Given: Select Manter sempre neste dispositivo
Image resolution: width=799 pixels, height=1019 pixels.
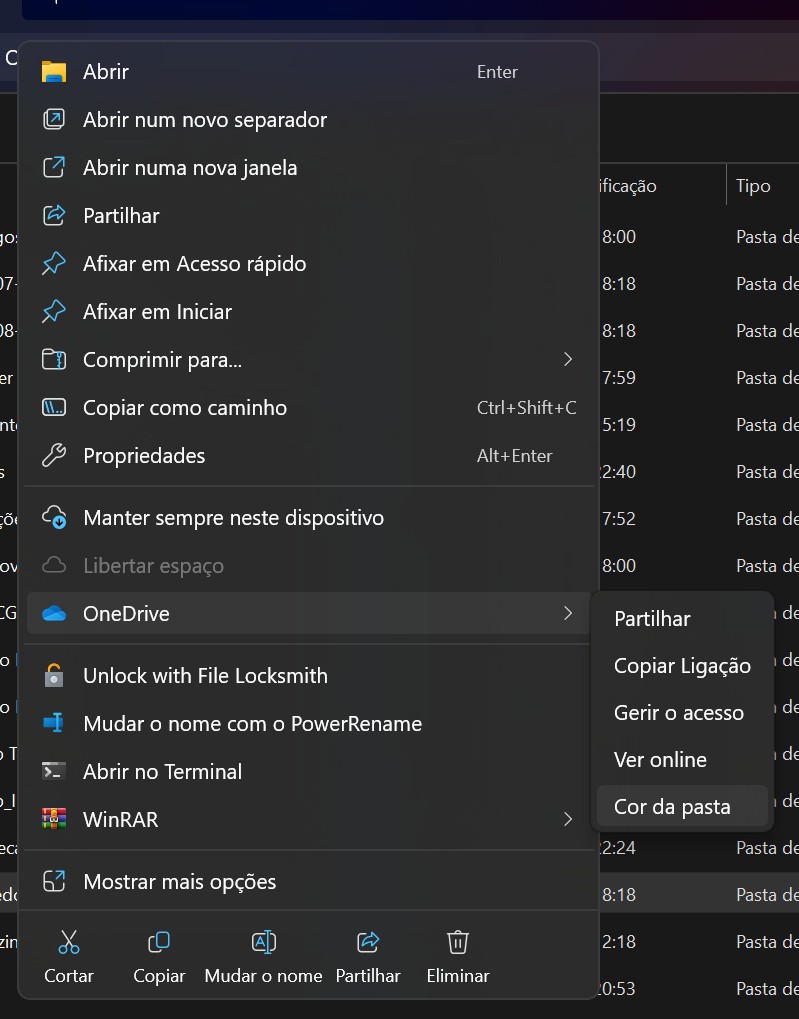Looking at the screenshot, I should pyautogui.click(x=233, y=518).
